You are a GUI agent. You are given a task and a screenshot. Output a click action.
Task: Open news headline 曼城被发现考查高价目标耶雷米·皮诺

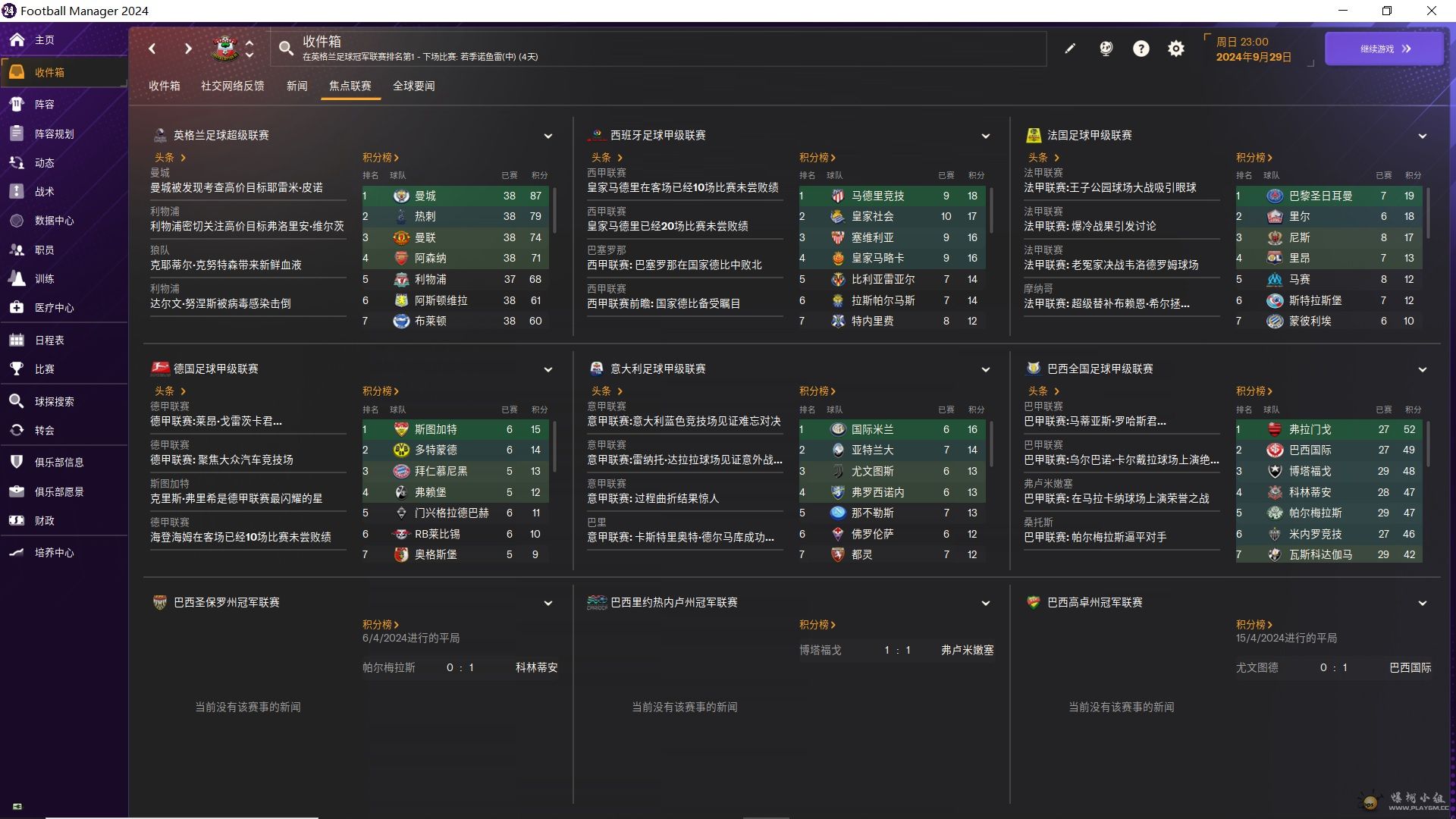[x=236, y=187]
